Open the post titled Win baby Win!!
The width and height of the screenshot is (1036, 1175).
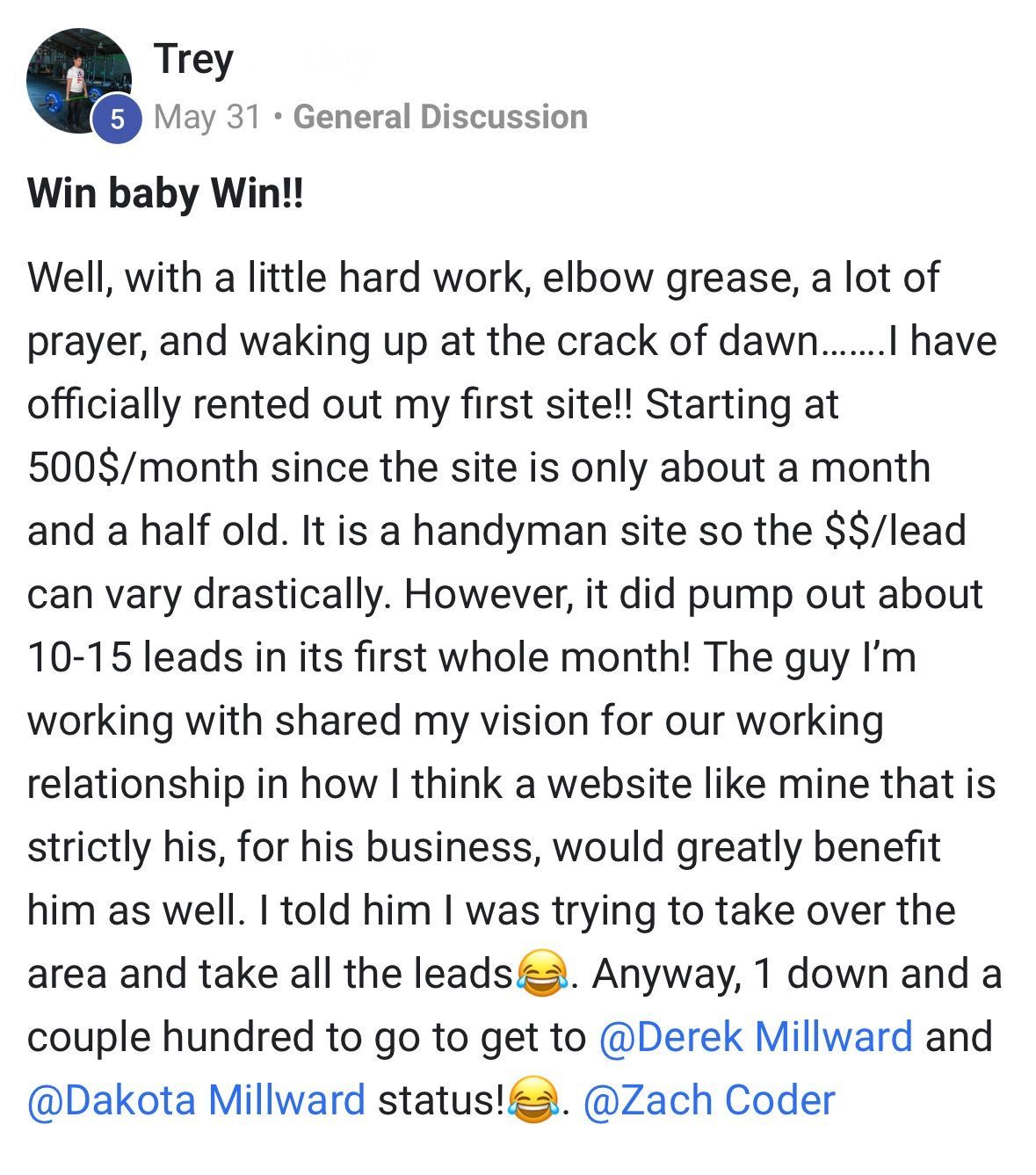pos(165,192)
